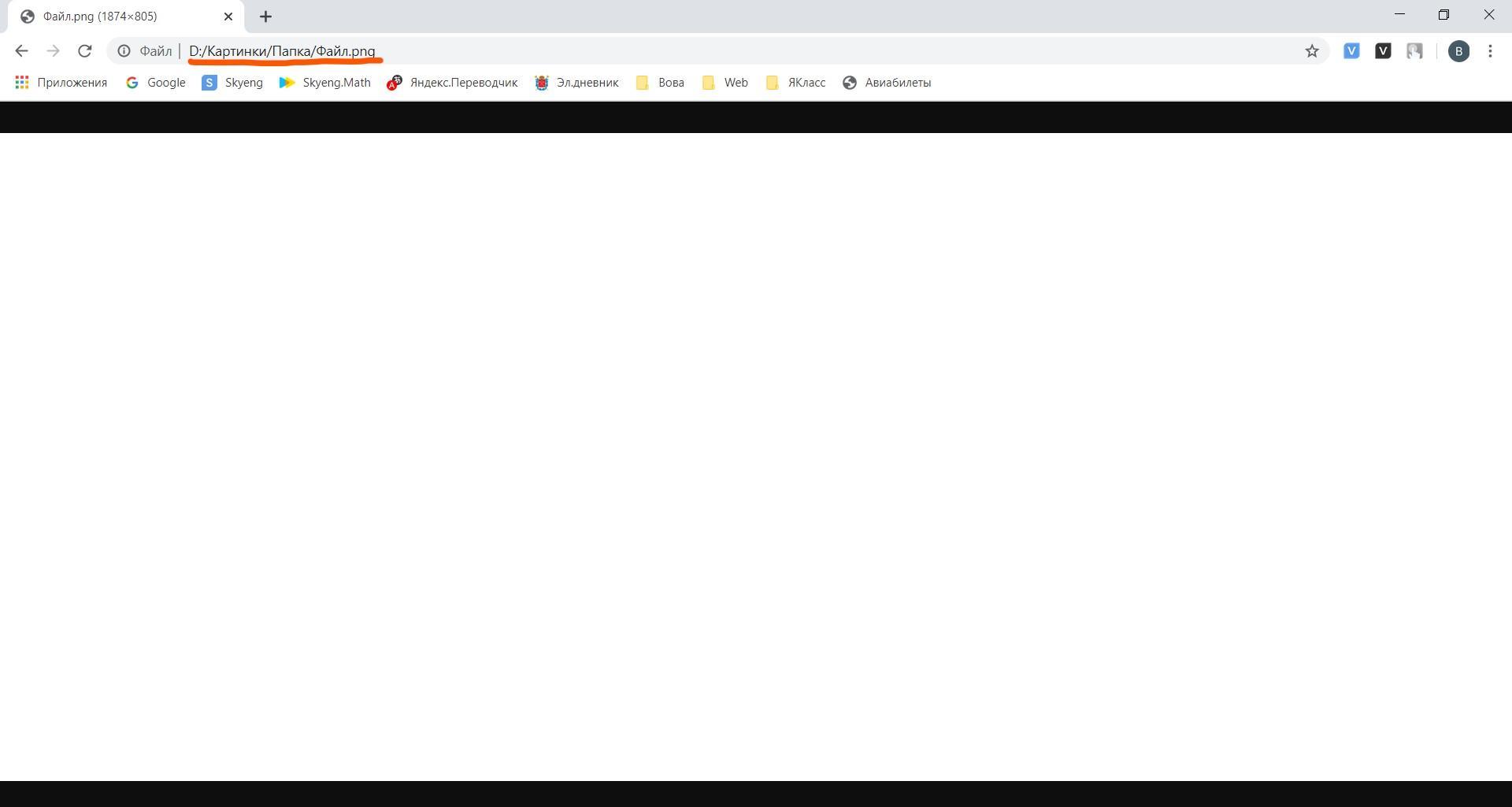
Task: Open the Chrome three-dot menu
Action: [x=1490, y=51]
